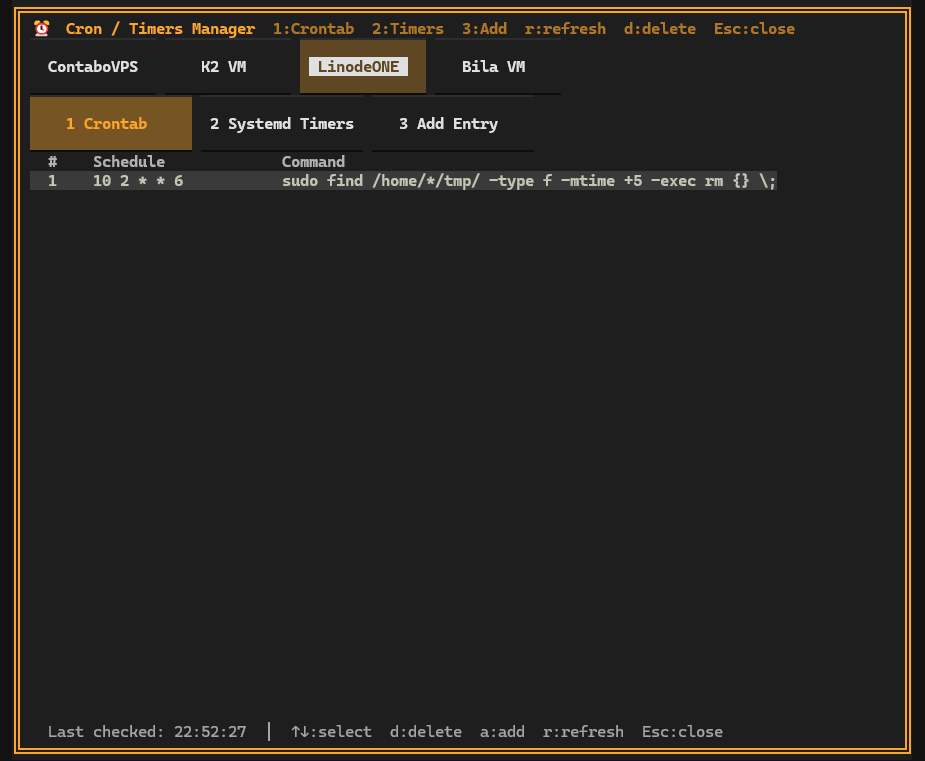Open the Timers view via 2:Timers
925x761 pixels.
pyautogui.click(x=407, y=28)
